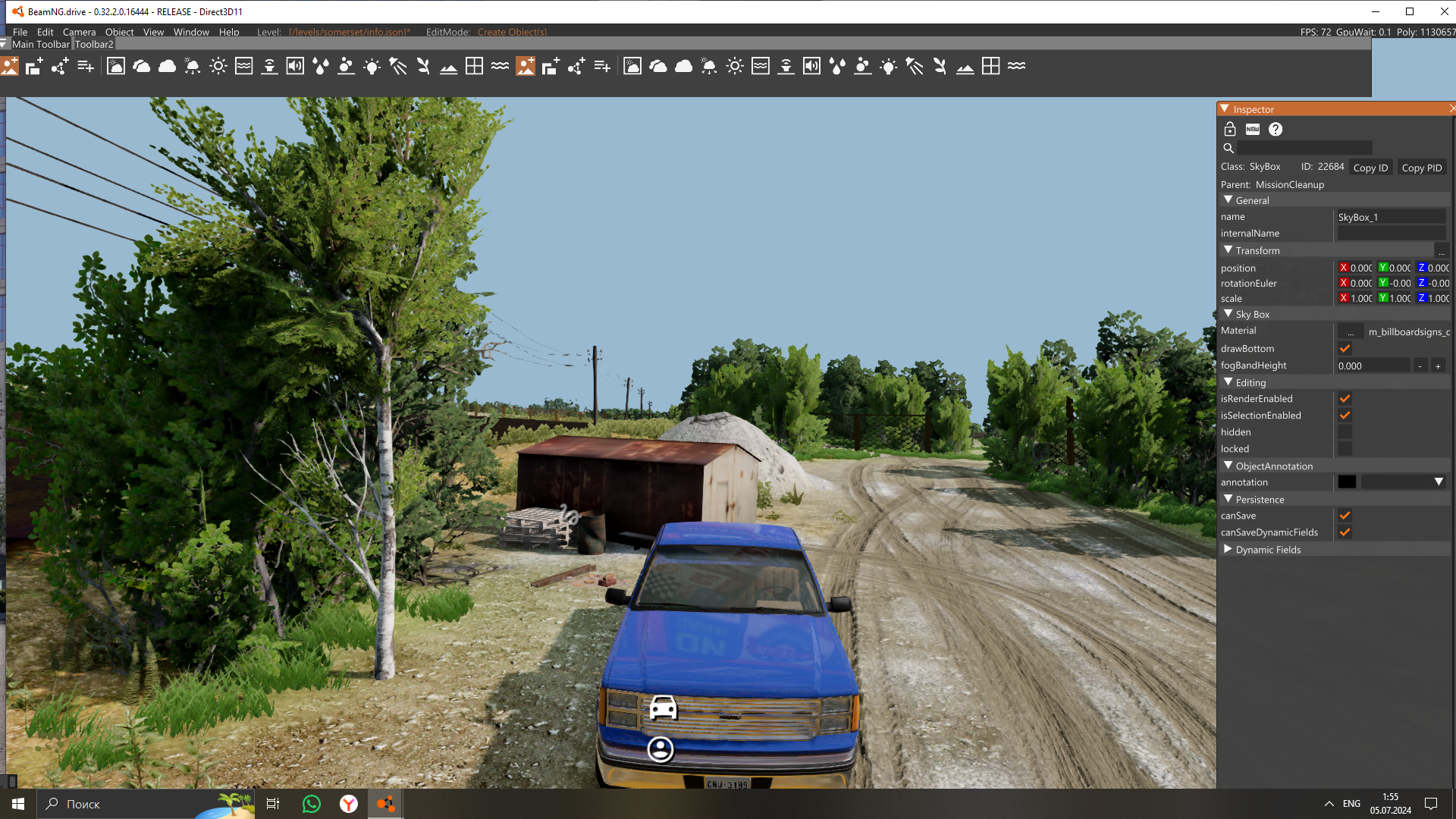The image size is (1456, 819).
Task: Open WhatsApp from the taskbar
Action: coord(312,804)
